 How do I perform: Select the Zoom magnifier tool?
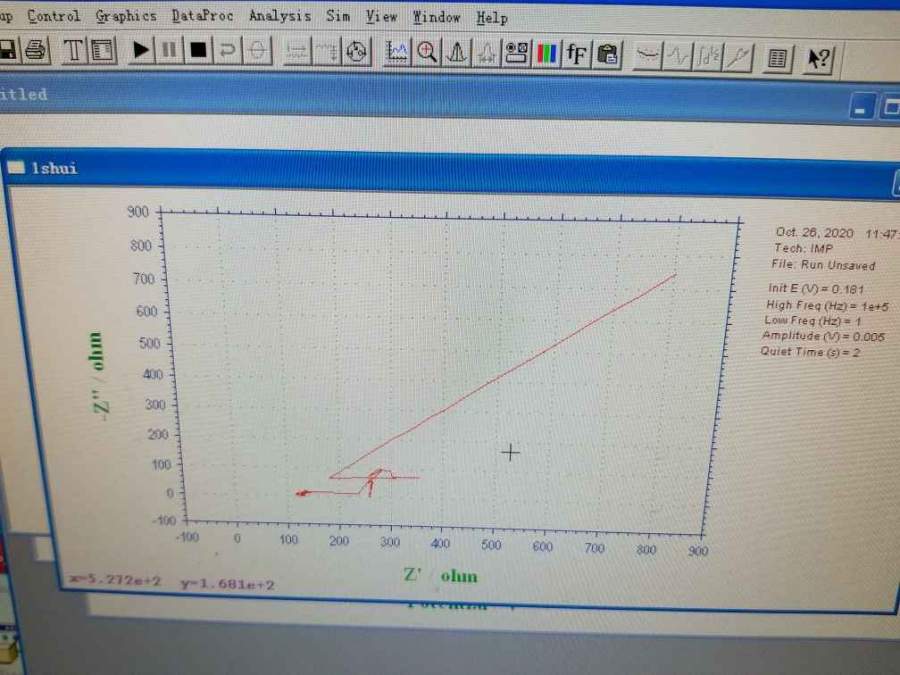click(428, 52)
